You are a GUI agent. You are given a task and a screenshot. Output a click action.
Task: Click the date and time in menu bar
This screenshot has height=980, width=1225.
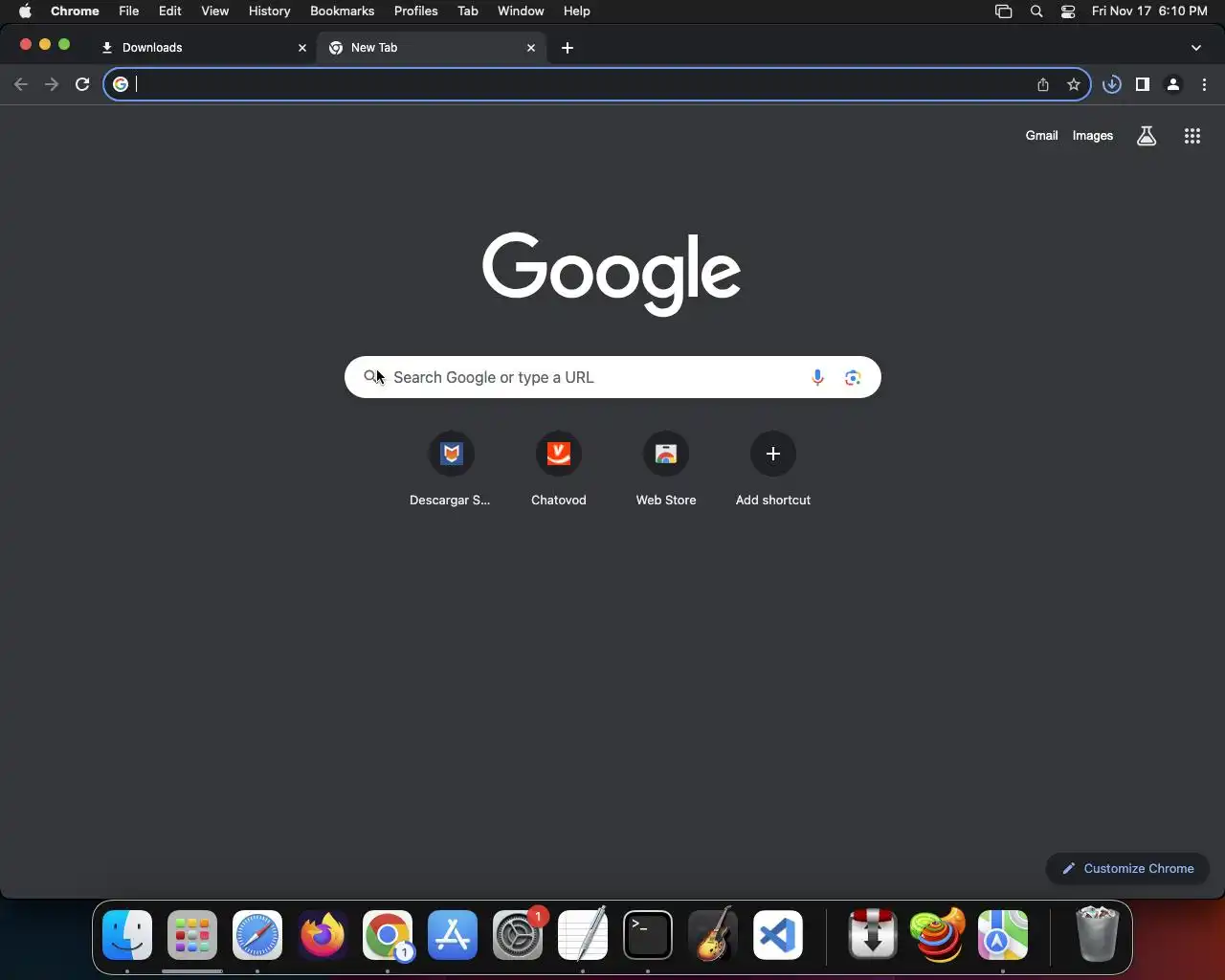1149,11
